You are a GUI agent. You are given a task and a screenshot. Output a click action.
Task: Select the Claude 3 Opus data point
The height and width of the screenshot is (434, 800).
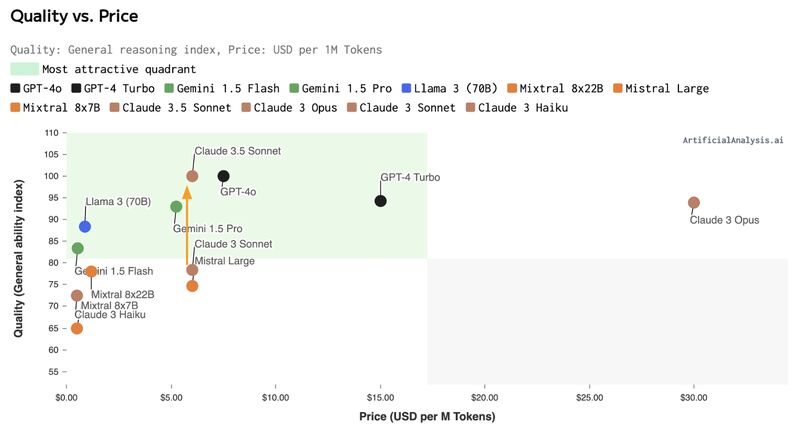(694, 203)
